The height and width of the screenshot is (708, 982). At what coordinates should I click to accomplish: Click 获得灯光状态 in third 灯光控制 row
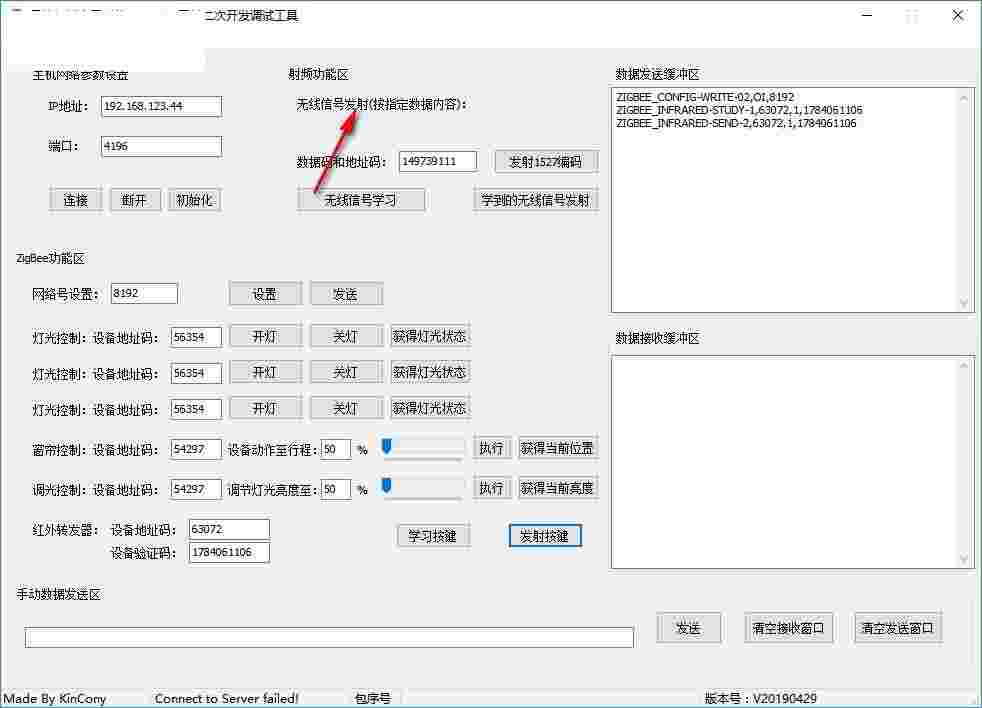(x=430, y=409)
